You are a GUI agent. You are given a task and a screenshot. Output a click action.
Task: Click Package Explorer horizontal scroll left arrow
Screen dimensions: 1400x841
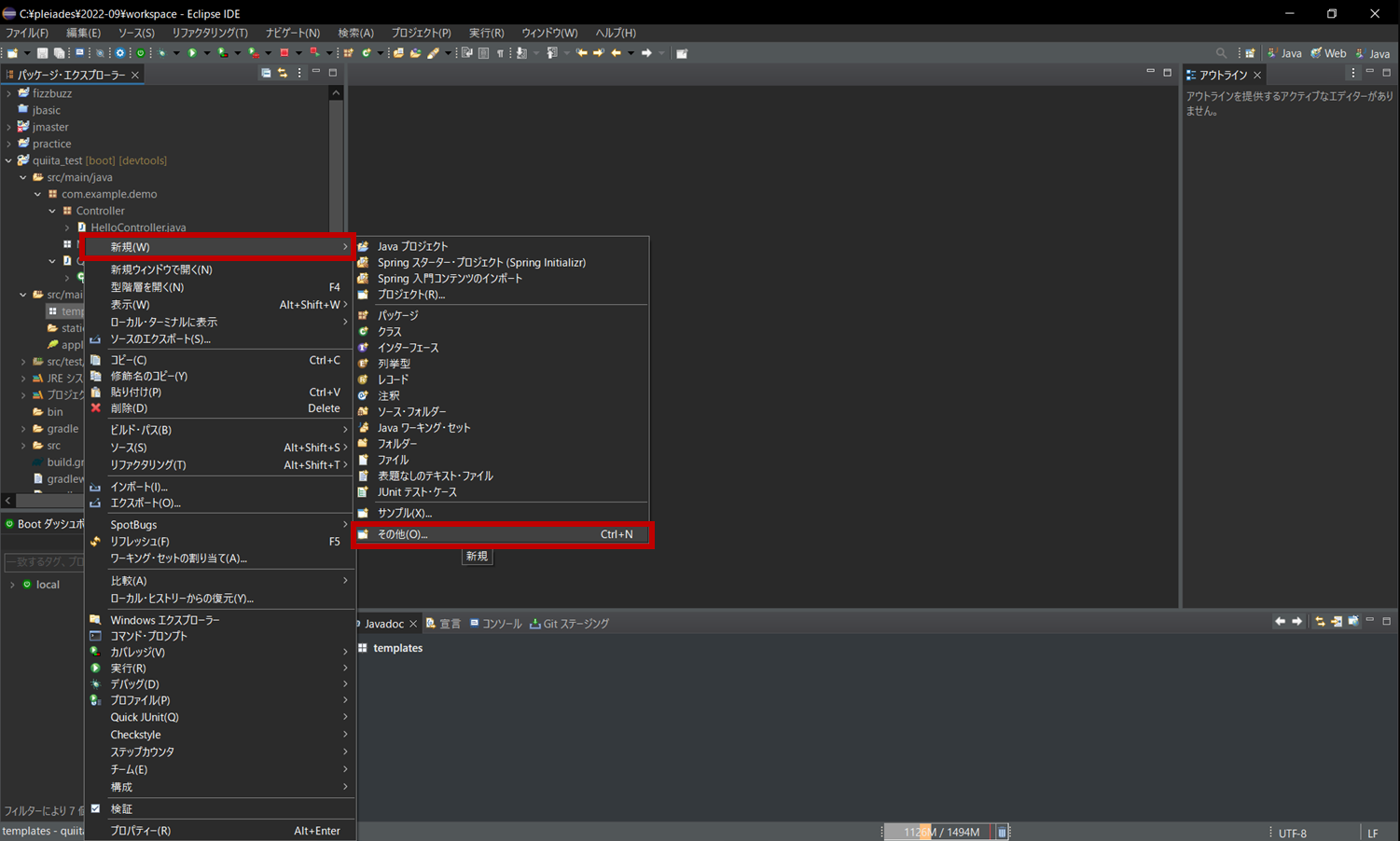pyautogui.click(x=8, y=501)
